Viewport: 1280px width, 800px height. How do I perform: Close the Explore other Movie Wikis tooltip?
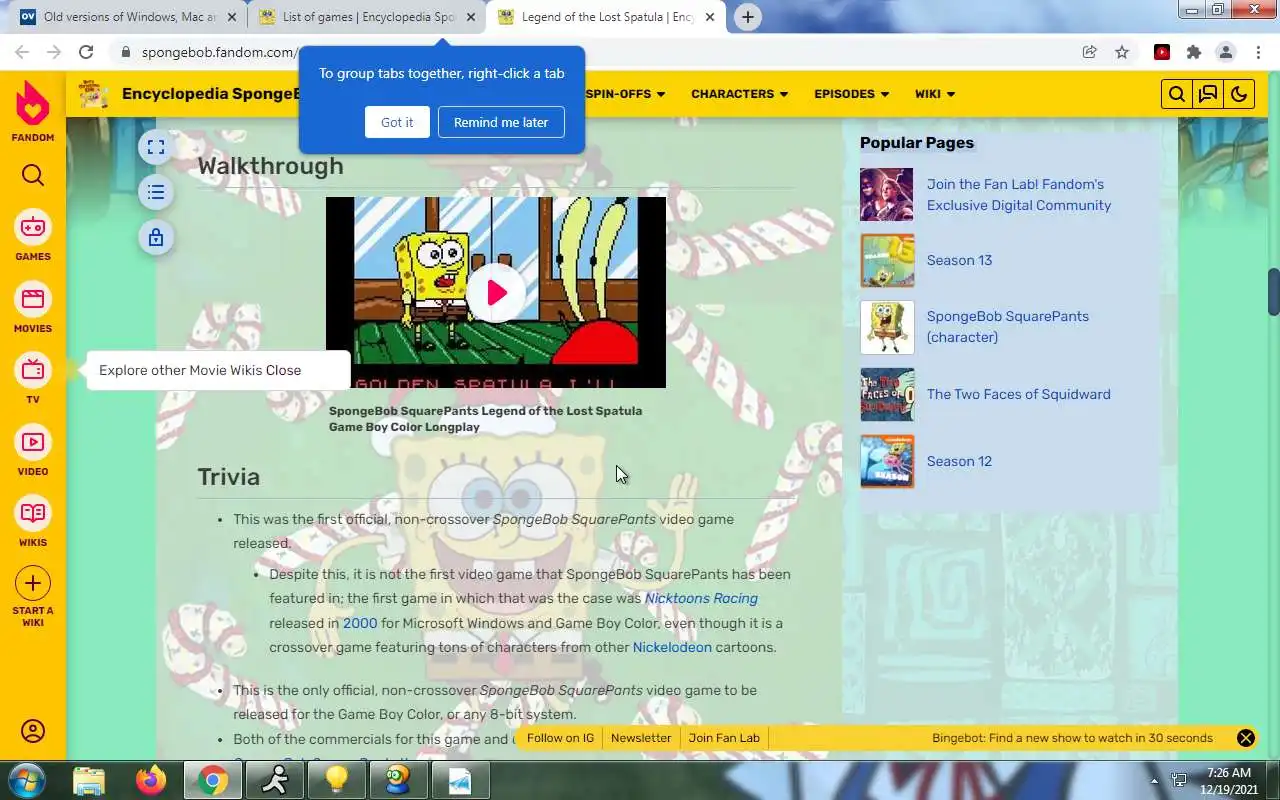(283, 370)
